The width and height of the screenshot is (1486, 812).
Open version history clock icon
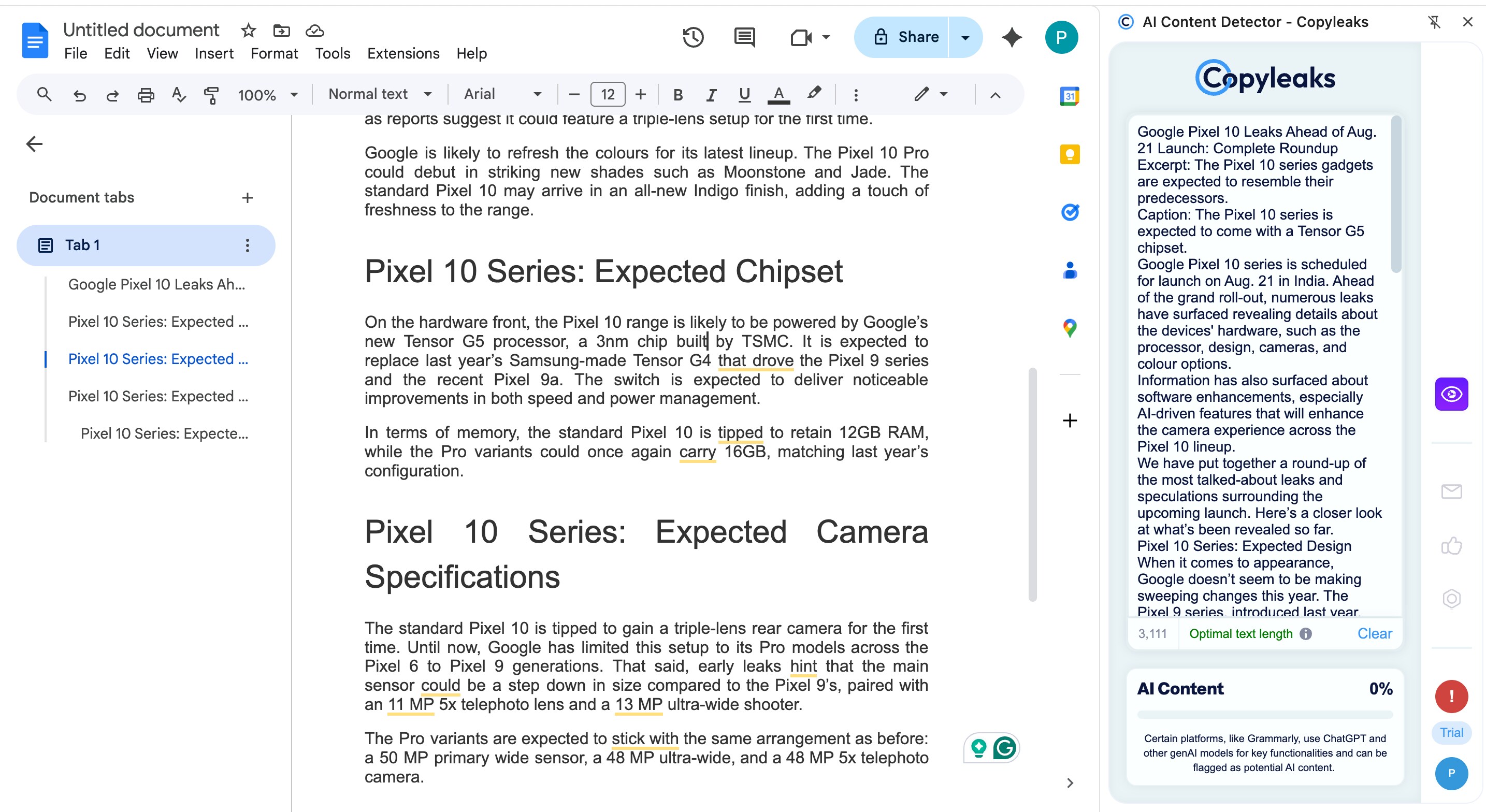pyautogui.click(x=693, y=37)
